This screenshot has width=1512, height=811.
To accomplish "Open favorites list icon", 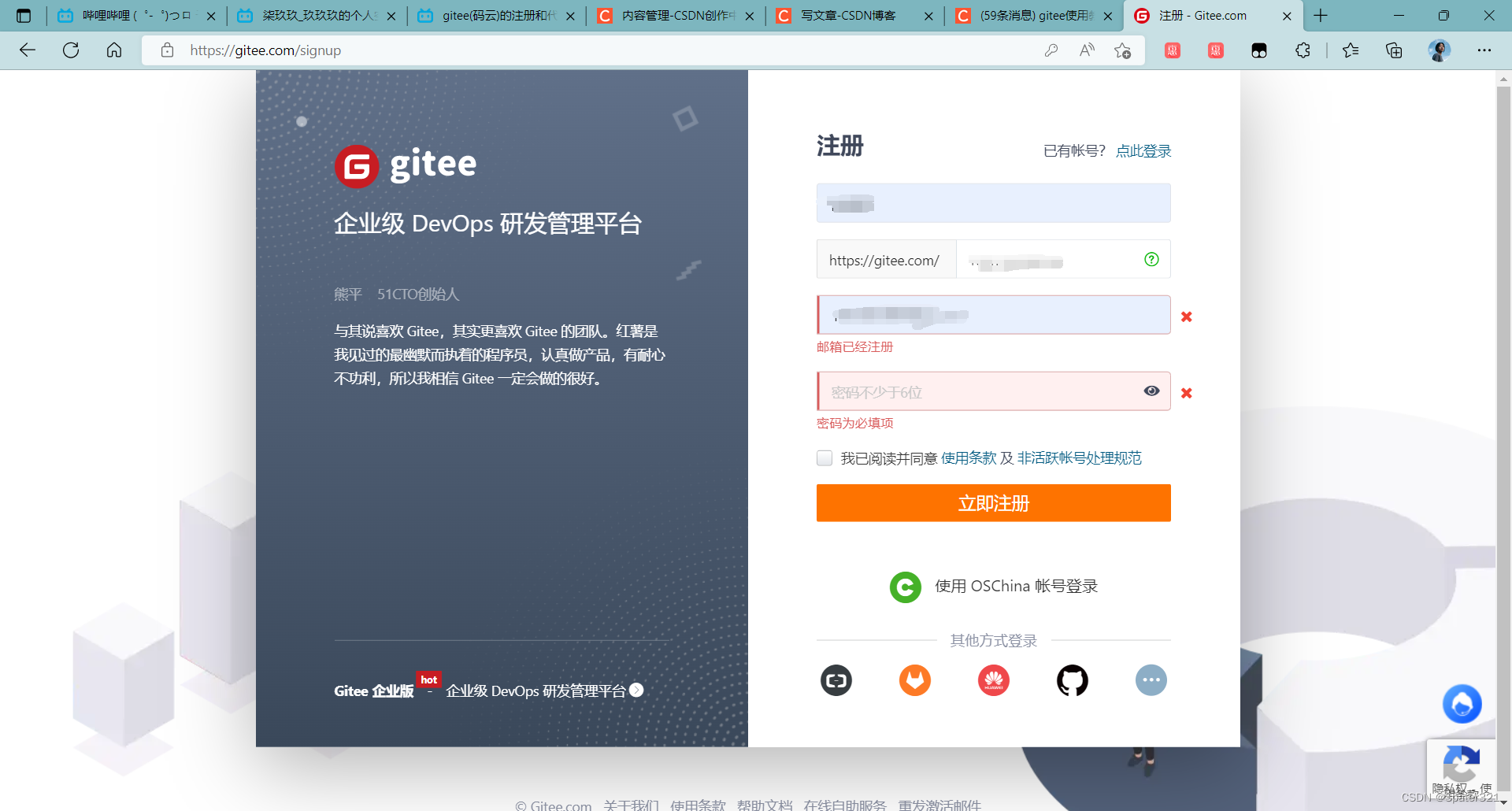I will coord(1351,50).
